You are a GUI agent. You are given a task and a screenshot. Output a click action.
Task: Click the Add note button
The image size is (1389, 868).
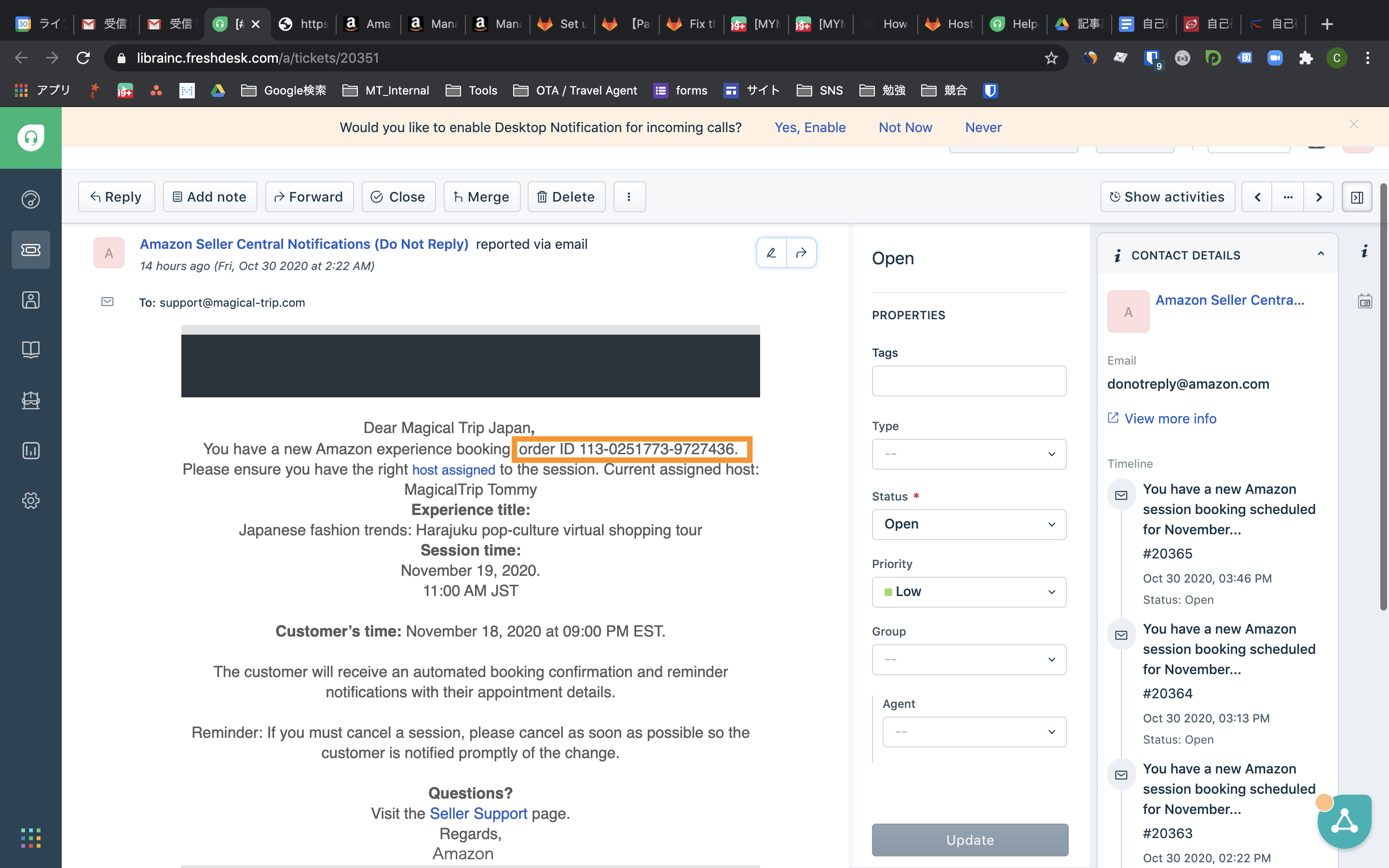coord(210,197)
